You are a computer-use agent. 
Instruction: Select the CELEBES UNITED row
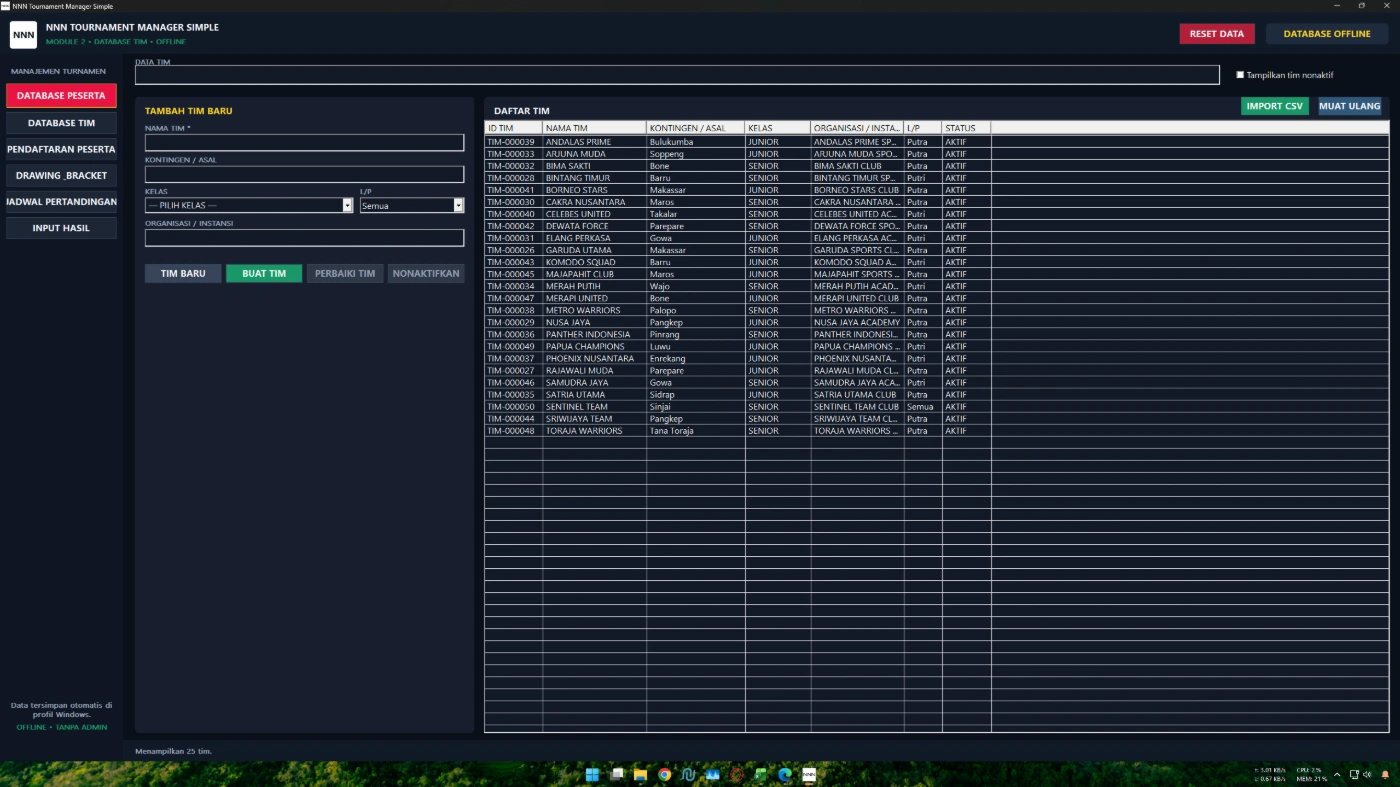[x=937, y=214]
